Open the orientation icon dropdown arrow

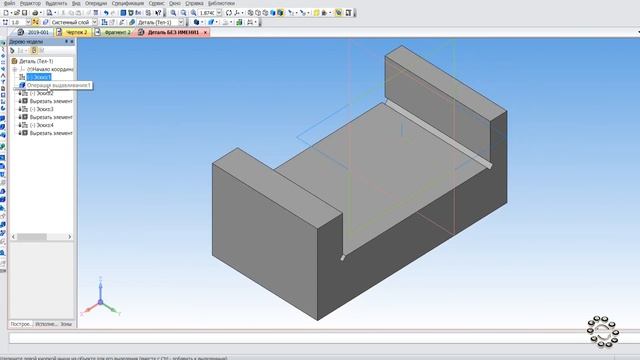pyautogui.click(x=242, y=13)
